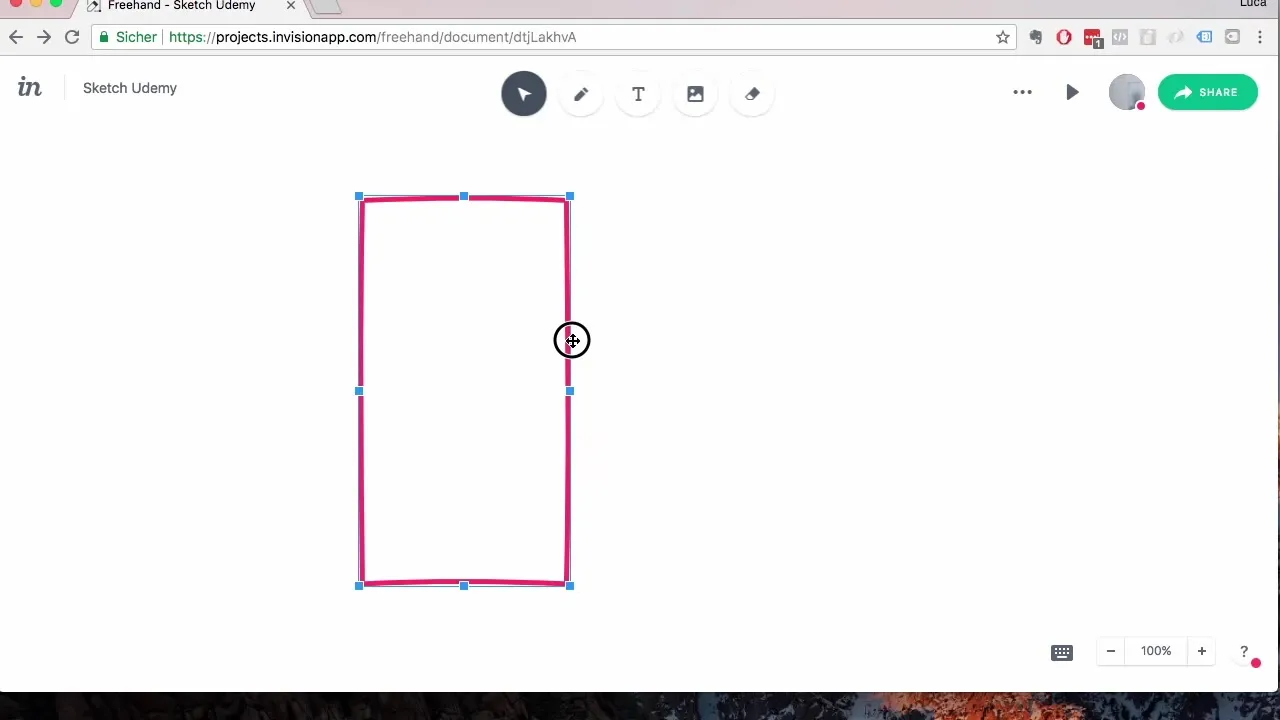Bookmark this page with the star icon

click(1003, 37)
